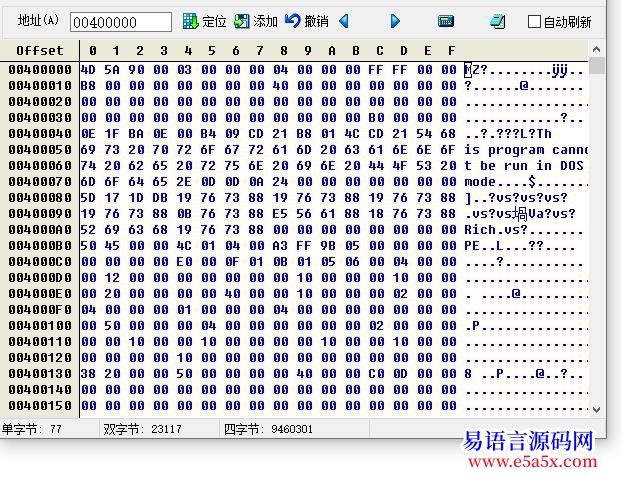This screenshot has height=477, width=622.
Task: Click the 定位 (locate) button
Action: coord(205,21)
